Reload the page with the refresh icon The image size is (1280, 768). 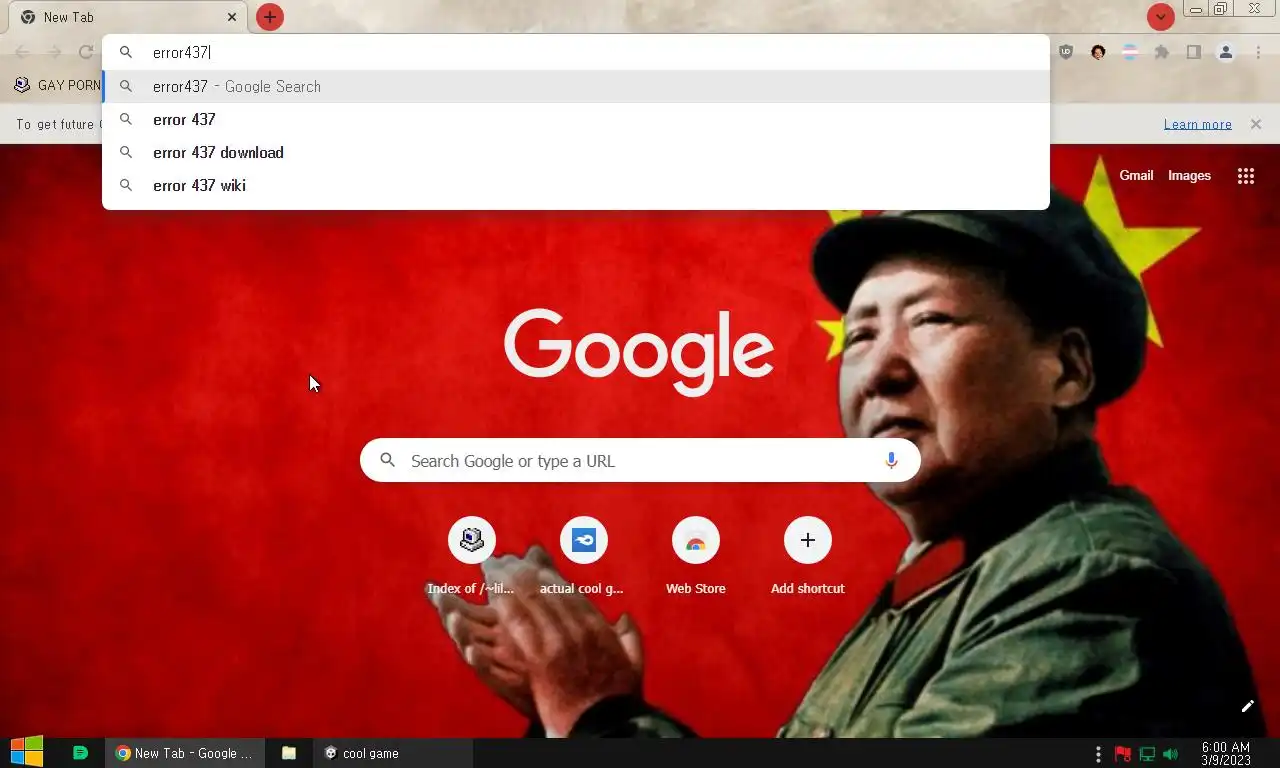coord(86,52)
